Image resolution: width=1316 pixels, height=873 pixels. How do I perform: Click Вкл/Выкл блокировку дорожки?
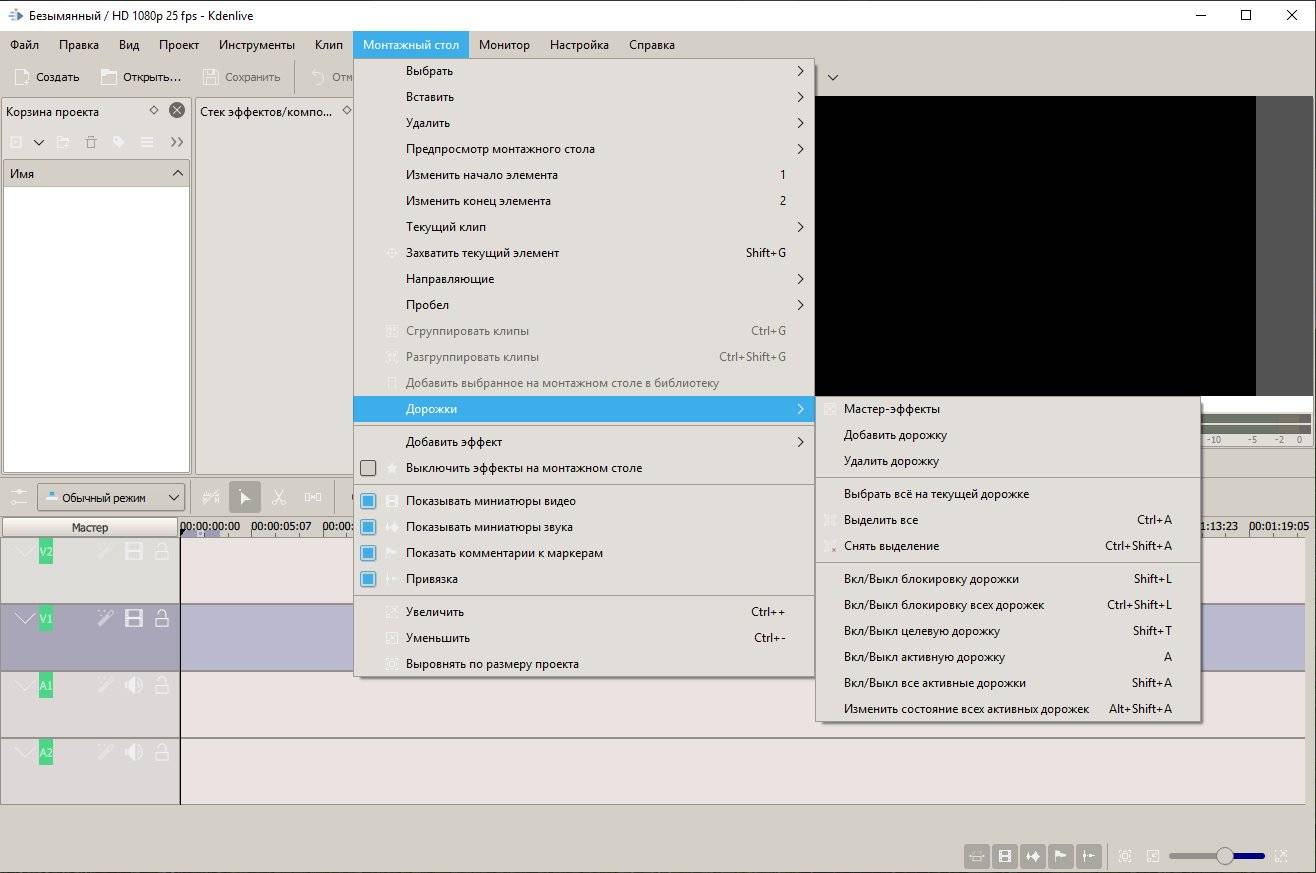pyautogui.click(x=1009, y=579)
